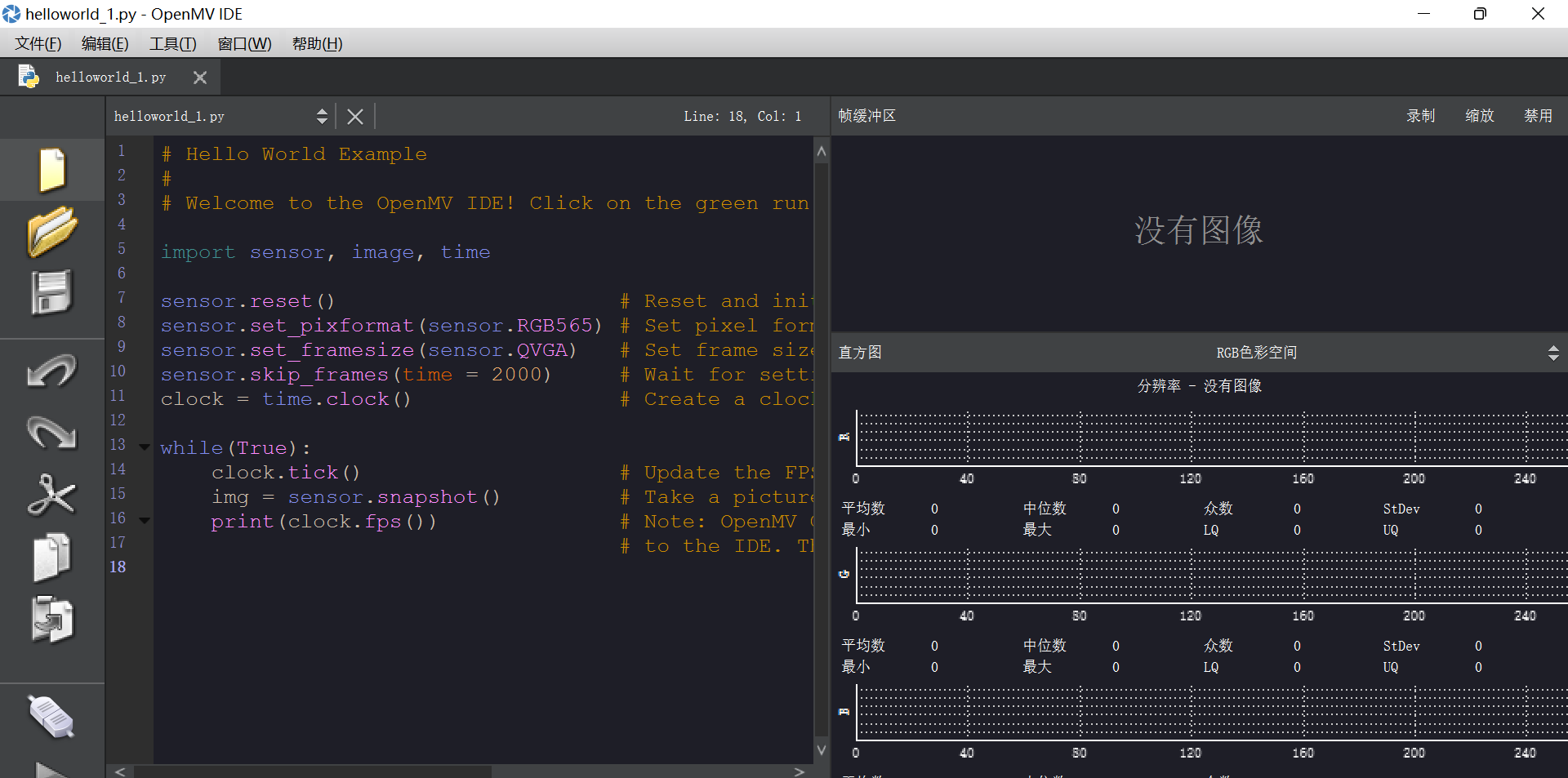Click the Line: 18, Col: 1 indicator
This screenshot has width=1568, height=778.
coord(742,116)
